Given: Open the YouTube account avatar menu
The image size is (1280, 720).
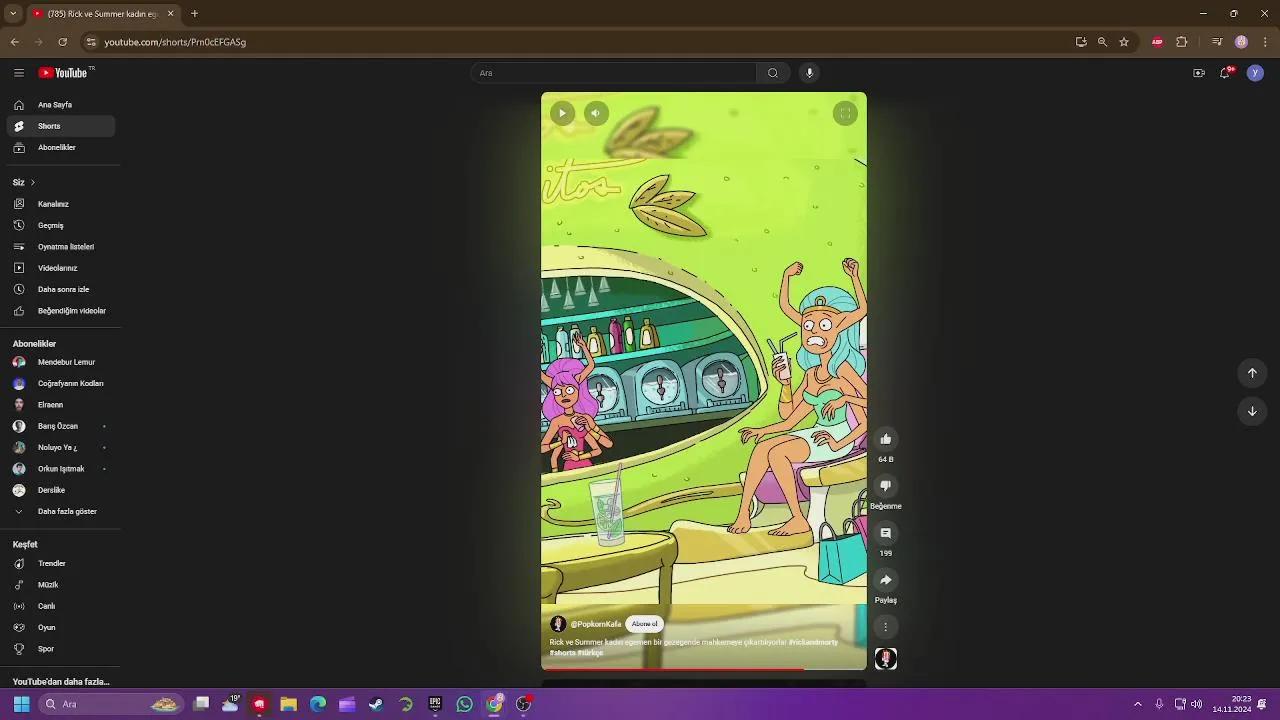Looking at the screenshot, I should point(1255,73).
